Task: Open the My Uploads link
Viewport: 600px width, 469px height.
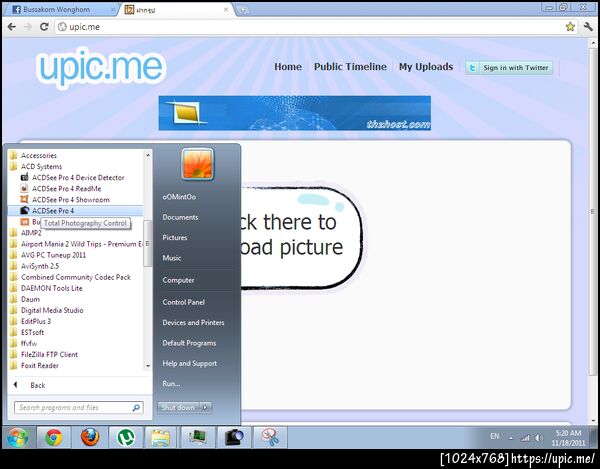Action: click(x=426, y=67)
